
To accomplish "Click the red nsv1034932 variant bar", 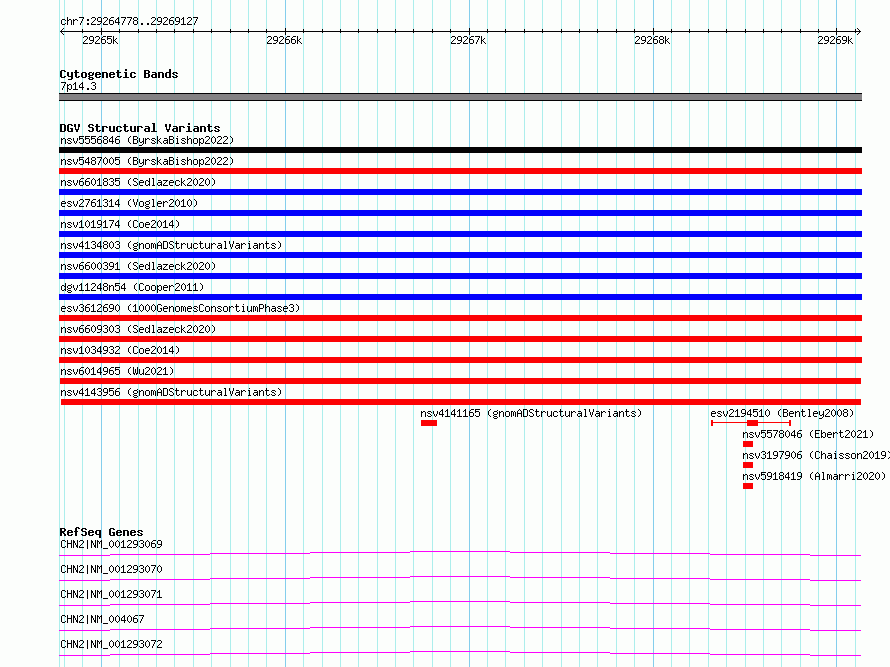I will point(460,360).
